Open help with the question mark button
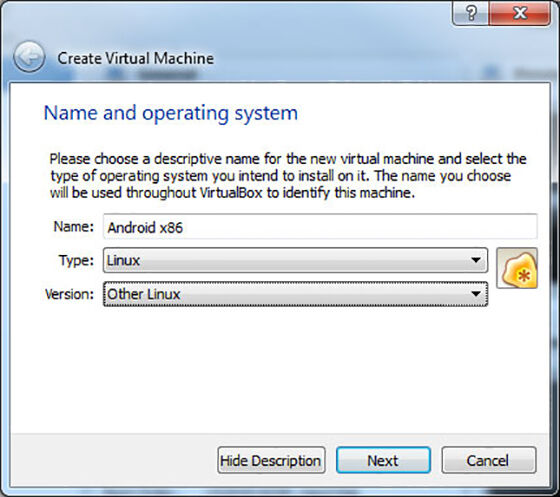The width and height of the screenshot is (560, 497). point(471,13)
